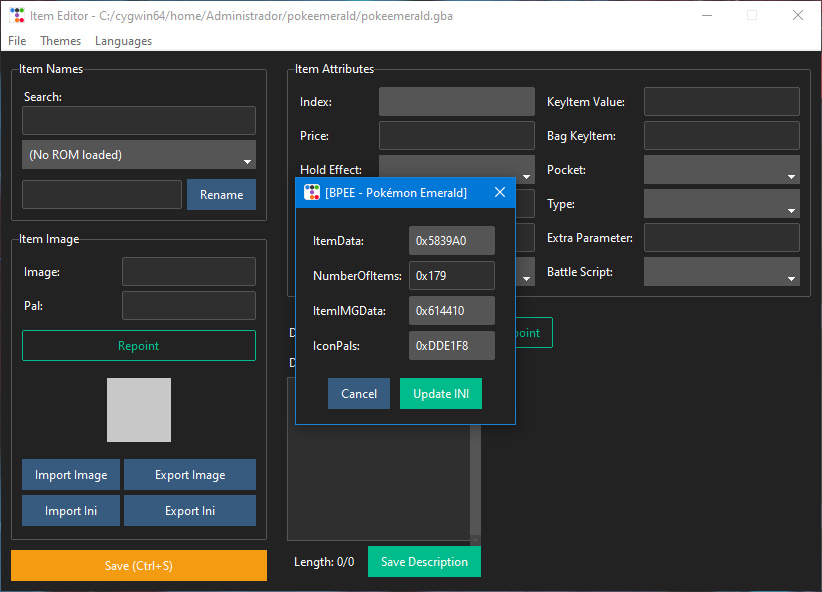Open the Themes menu
The width and height of the screenshot is (822, 592).
61,41
